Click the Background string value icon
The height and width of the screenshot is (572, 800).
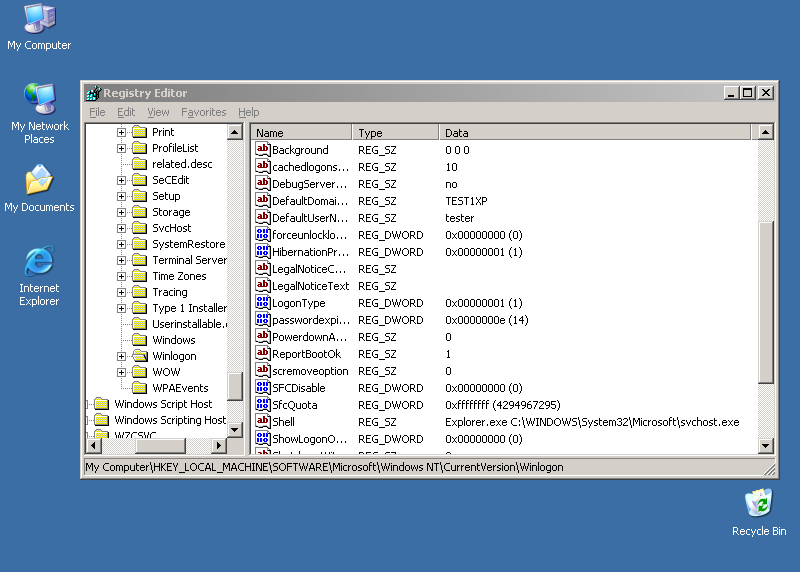pyautogui.click(x=263, y=149)
